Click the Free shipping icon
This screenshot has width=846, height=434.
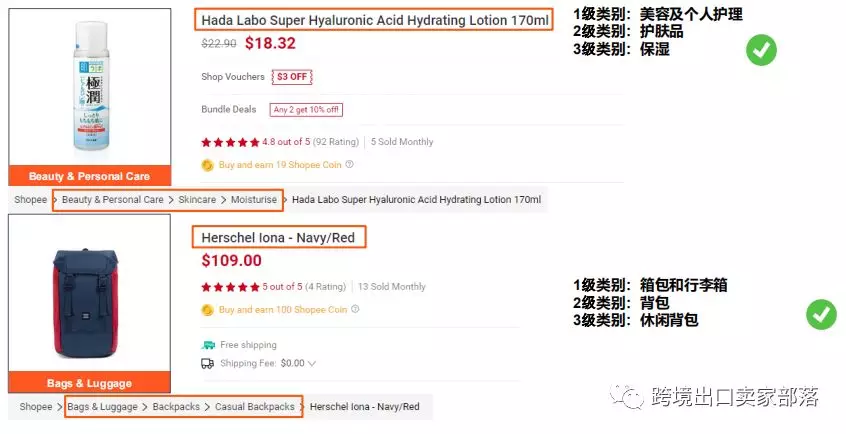click(207, 345)
